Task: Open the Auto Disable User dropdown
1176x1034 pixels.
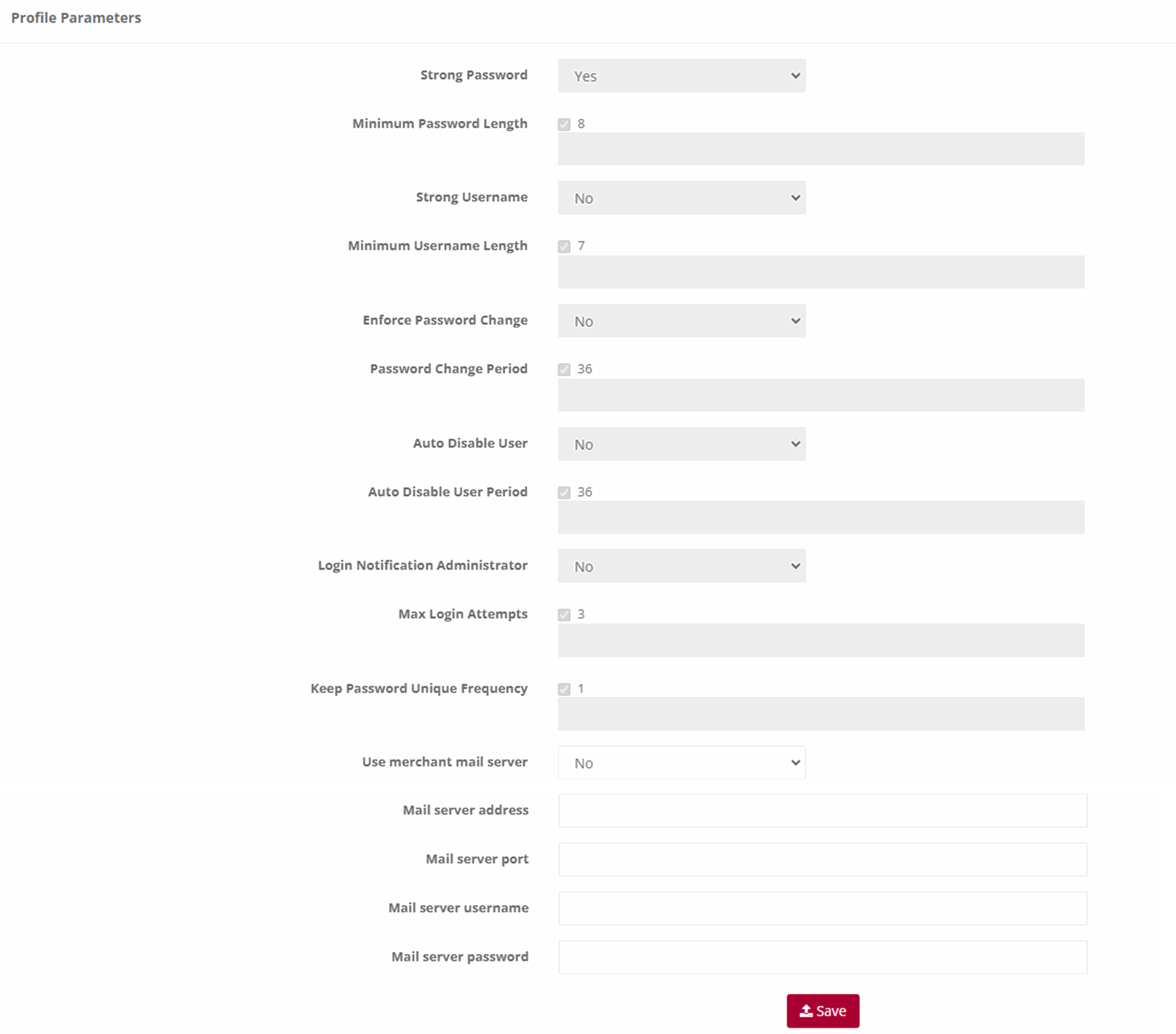Action: [682, 443]
